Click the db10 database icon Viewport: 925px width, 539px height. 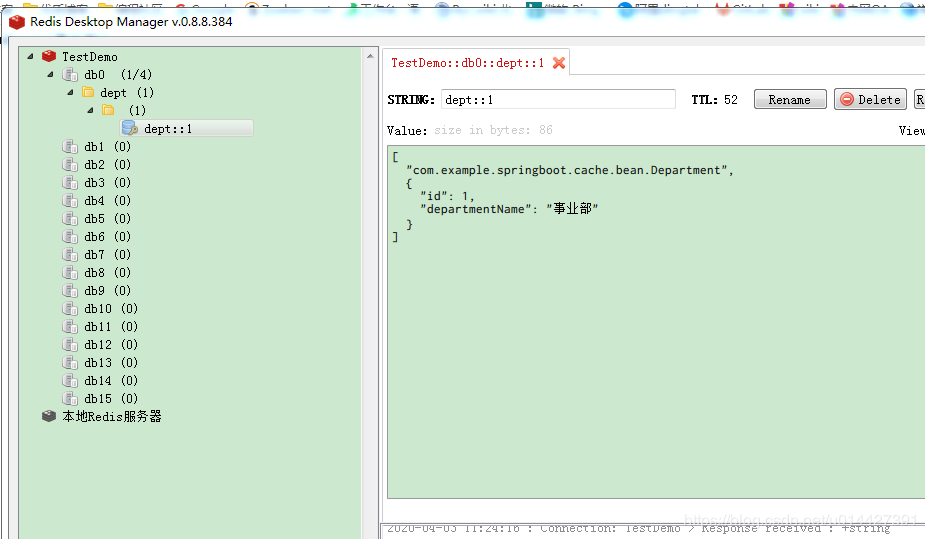pos(70,308)
